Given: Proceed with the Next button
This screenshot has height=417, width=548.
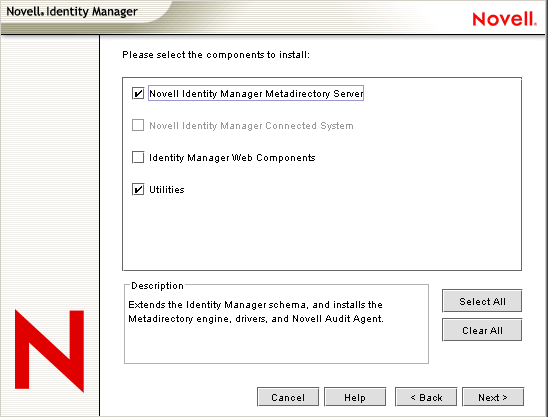Looking at the screenshot, I should pos(493,397).
